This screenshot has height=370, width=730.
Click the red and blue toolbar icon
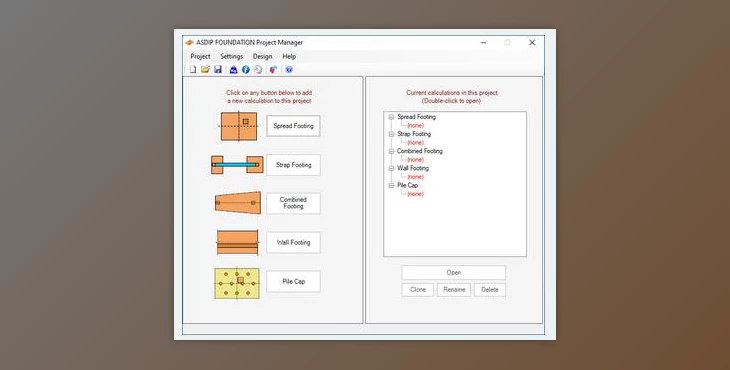(273, 69)
